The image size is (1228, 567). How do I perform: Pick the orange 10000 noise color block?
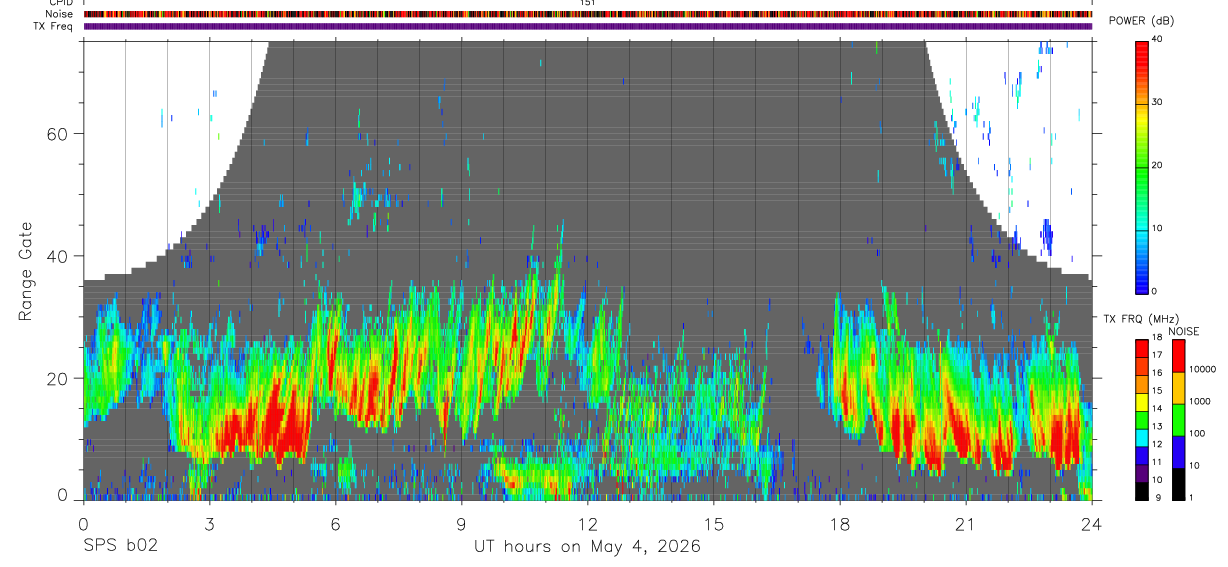click(x=1178, y=388)
